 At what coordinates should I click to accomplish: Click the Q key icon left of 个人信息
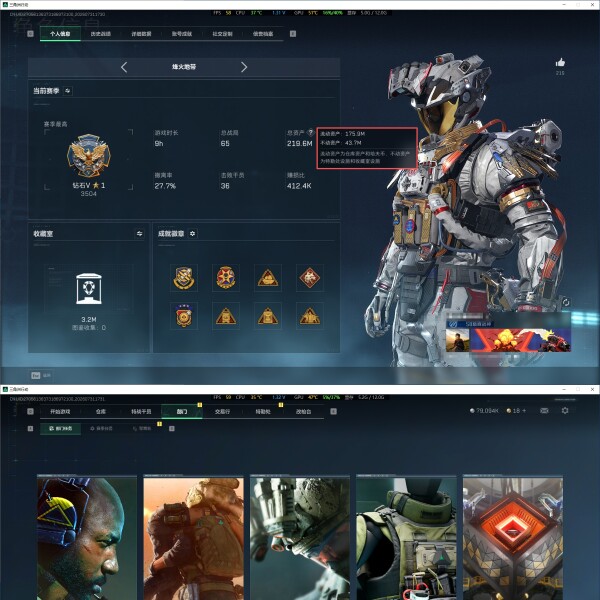pos(31,34)
